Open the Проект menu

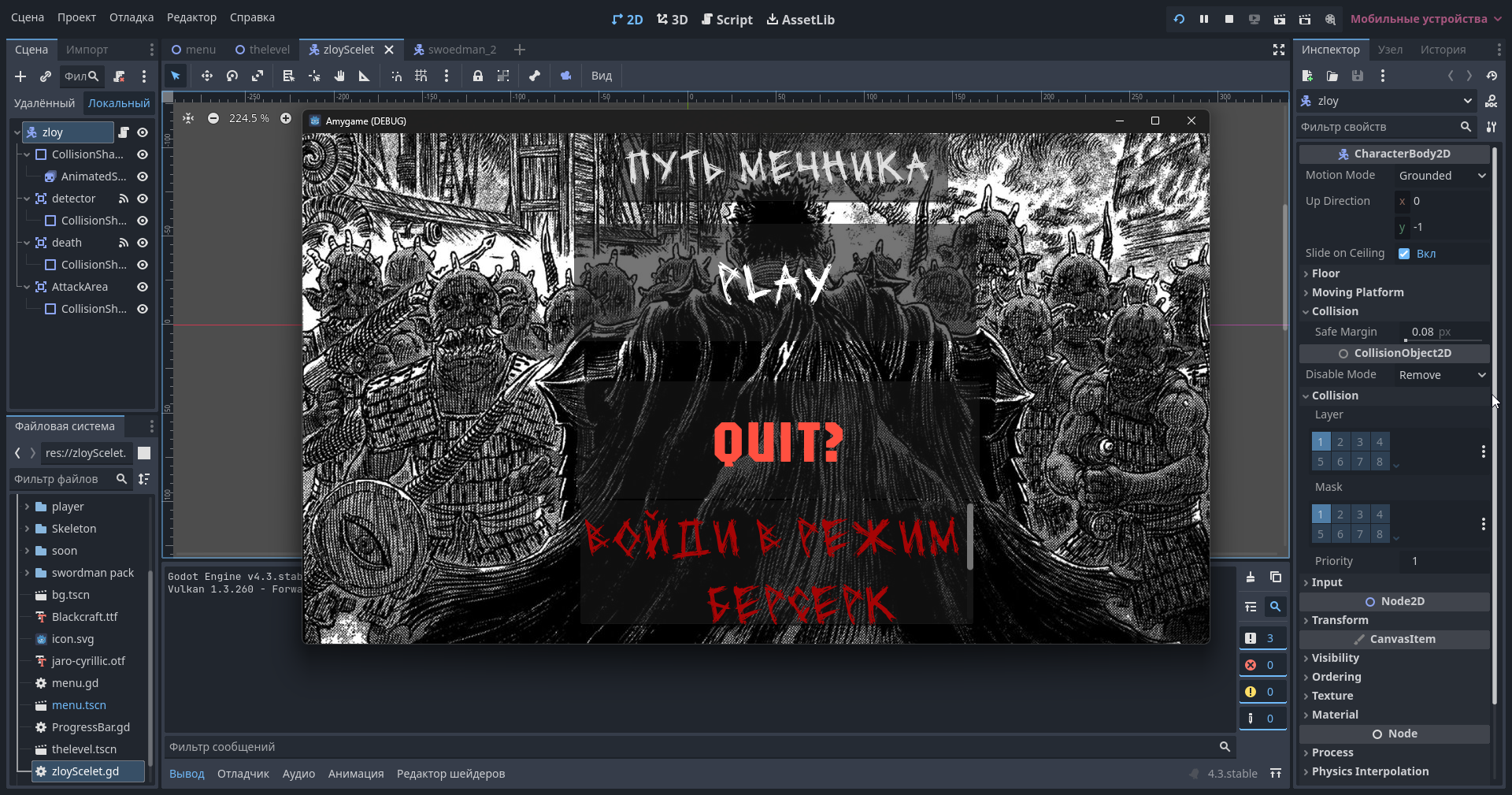pyautogui.click(x=76, y=17)
